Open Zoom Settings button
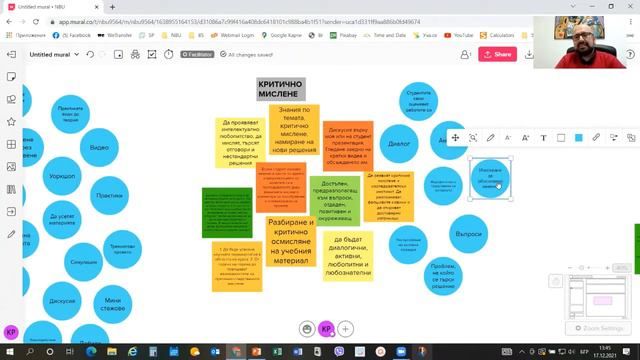 [599, 328]
